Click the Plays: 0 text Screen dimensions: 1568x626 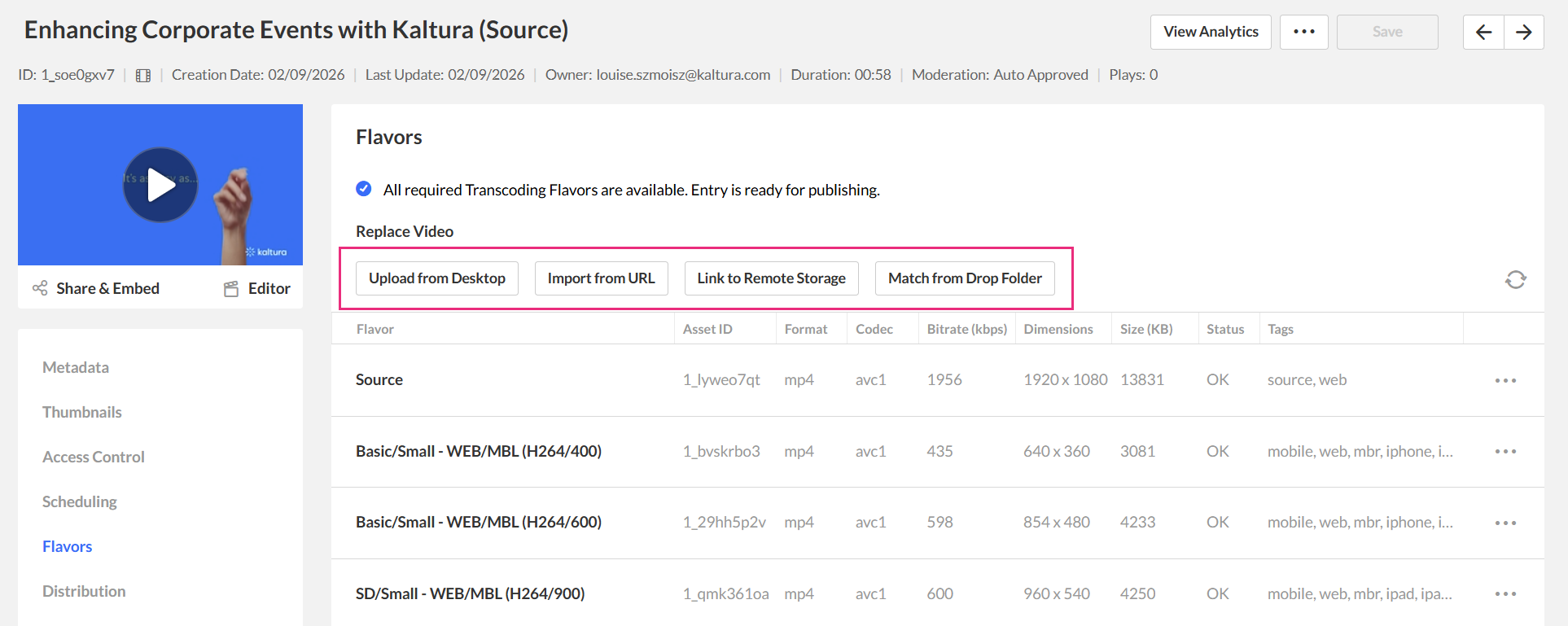coord(1133,75)
